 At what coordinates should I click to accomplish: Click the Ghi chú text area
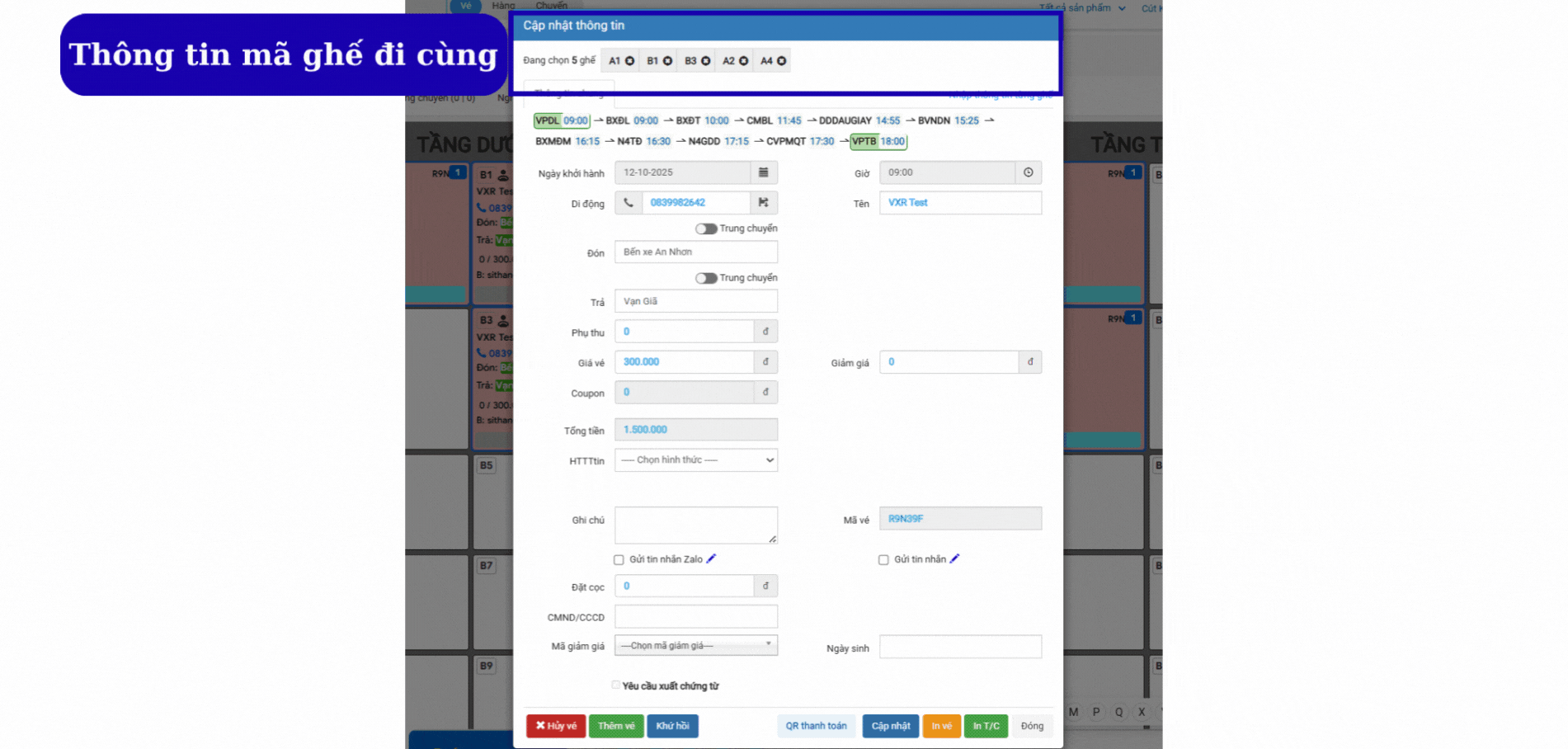click(695, 525)
